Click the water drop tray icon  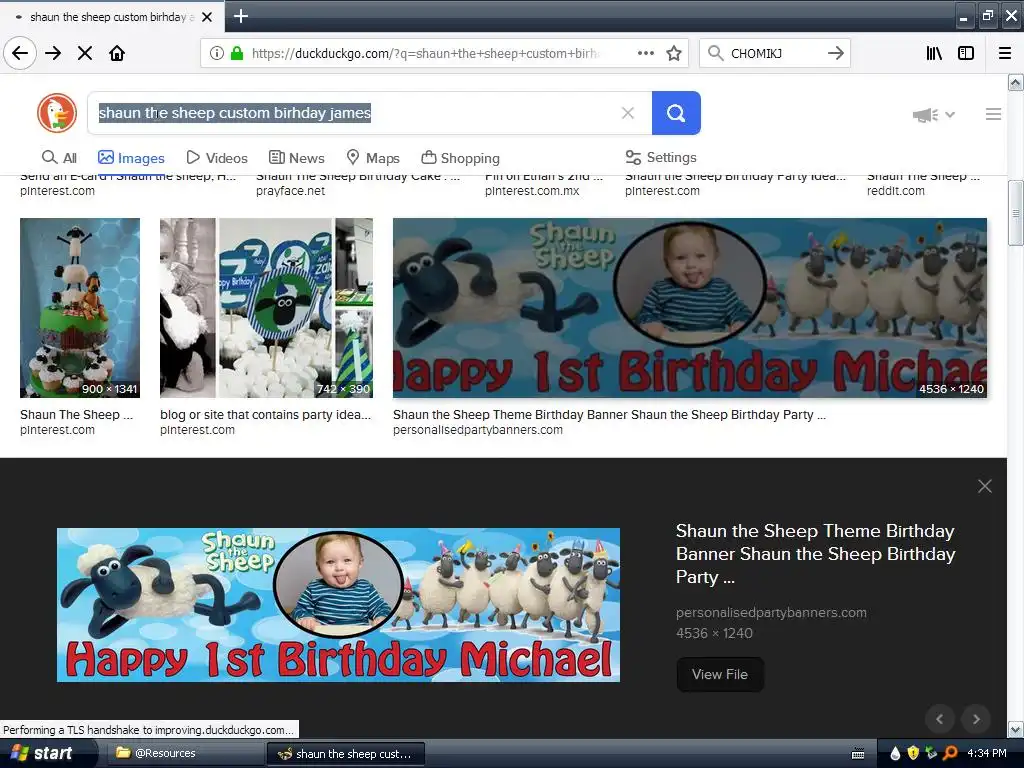point(895,754)
